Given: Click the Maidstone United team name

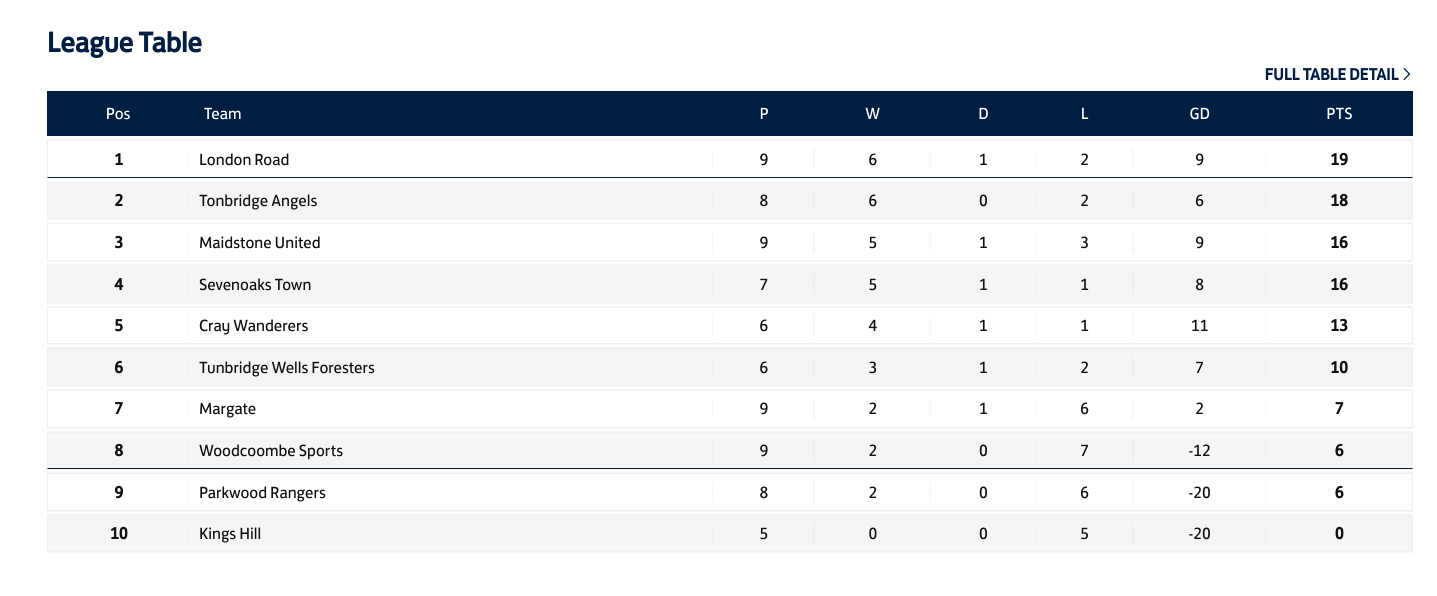Looking at the screenshot, I should (260, 243).
